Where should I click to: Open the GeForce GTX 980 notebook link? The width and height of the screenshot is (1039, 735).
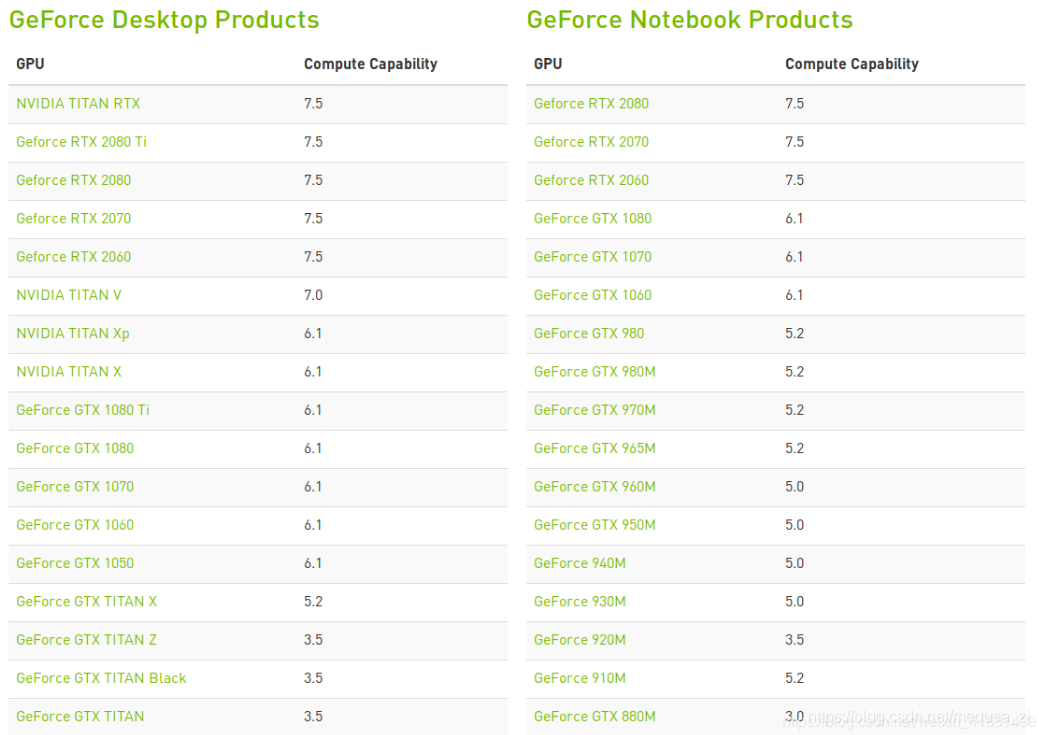coord(589,333)
